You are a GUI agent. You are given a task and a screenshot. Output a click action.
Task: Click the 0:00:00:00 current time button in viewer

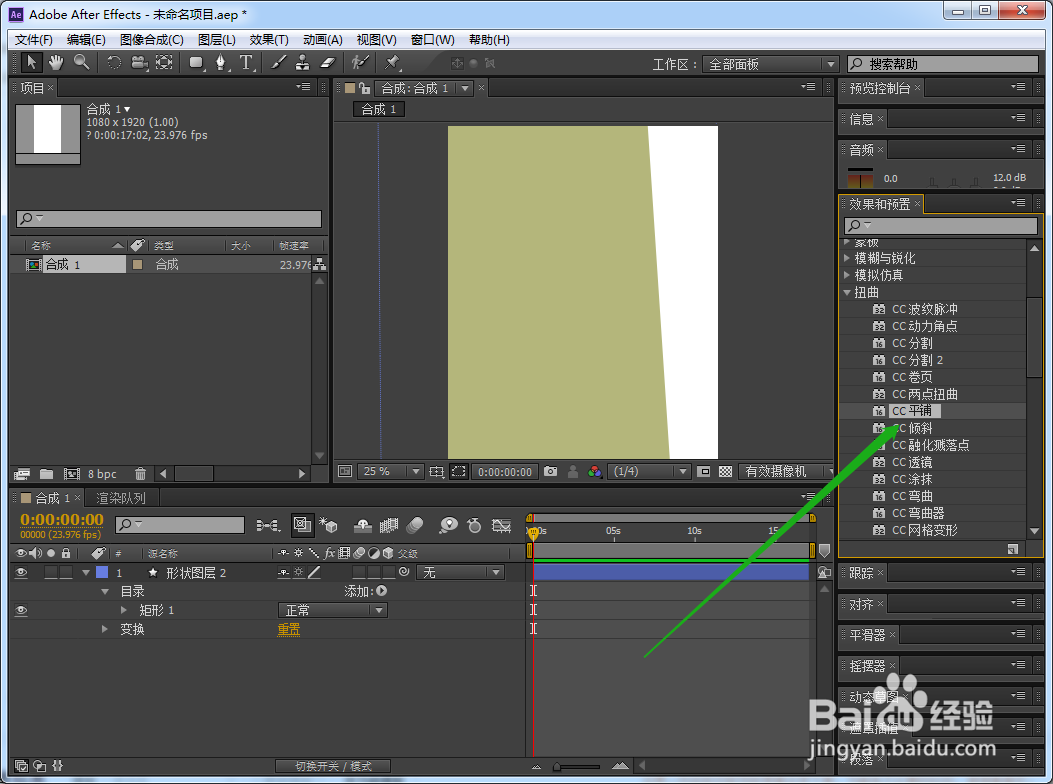(505, 472)
